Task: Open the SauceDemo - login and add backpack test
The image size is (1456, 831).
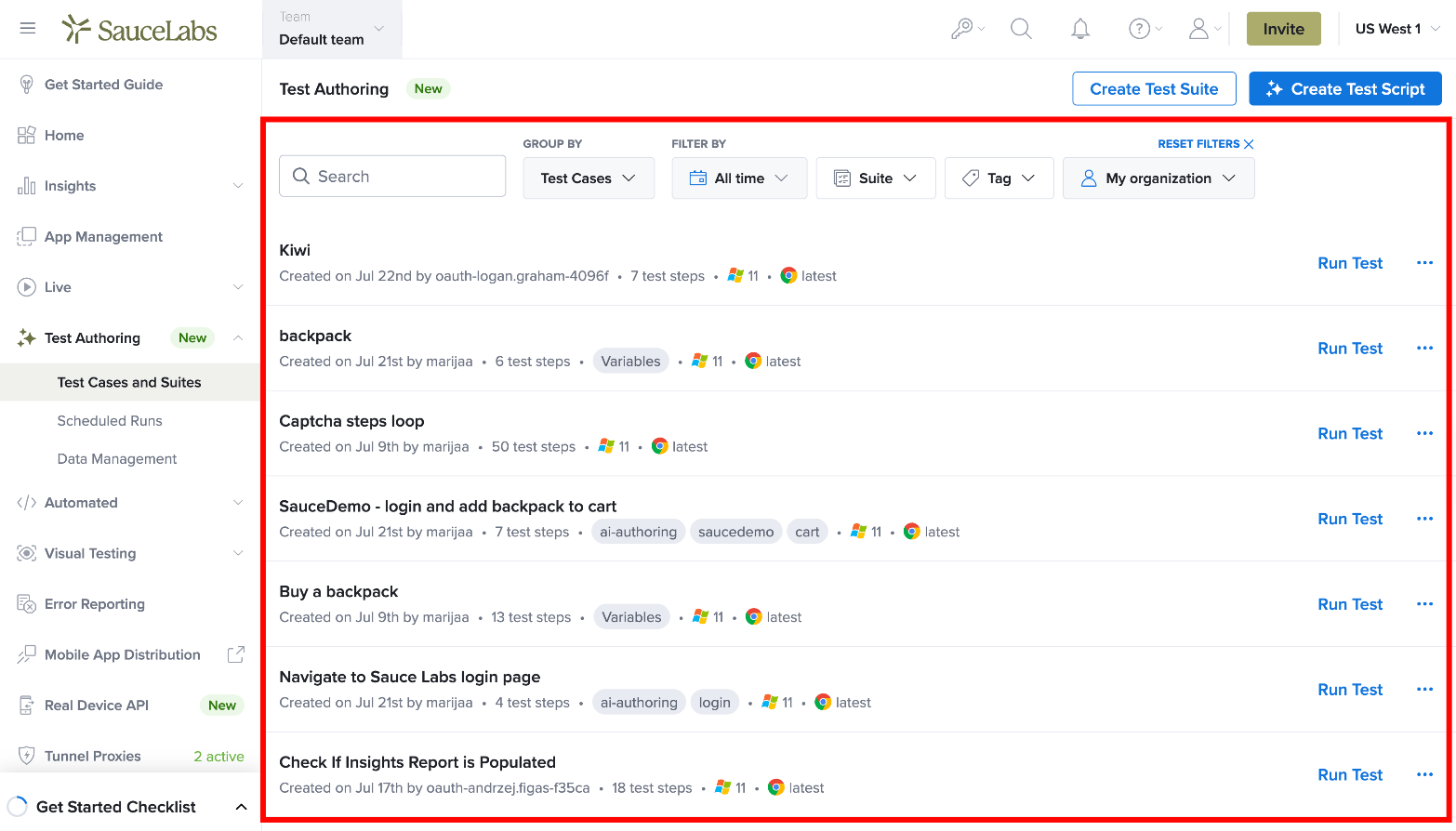Action: click(448, 507)
